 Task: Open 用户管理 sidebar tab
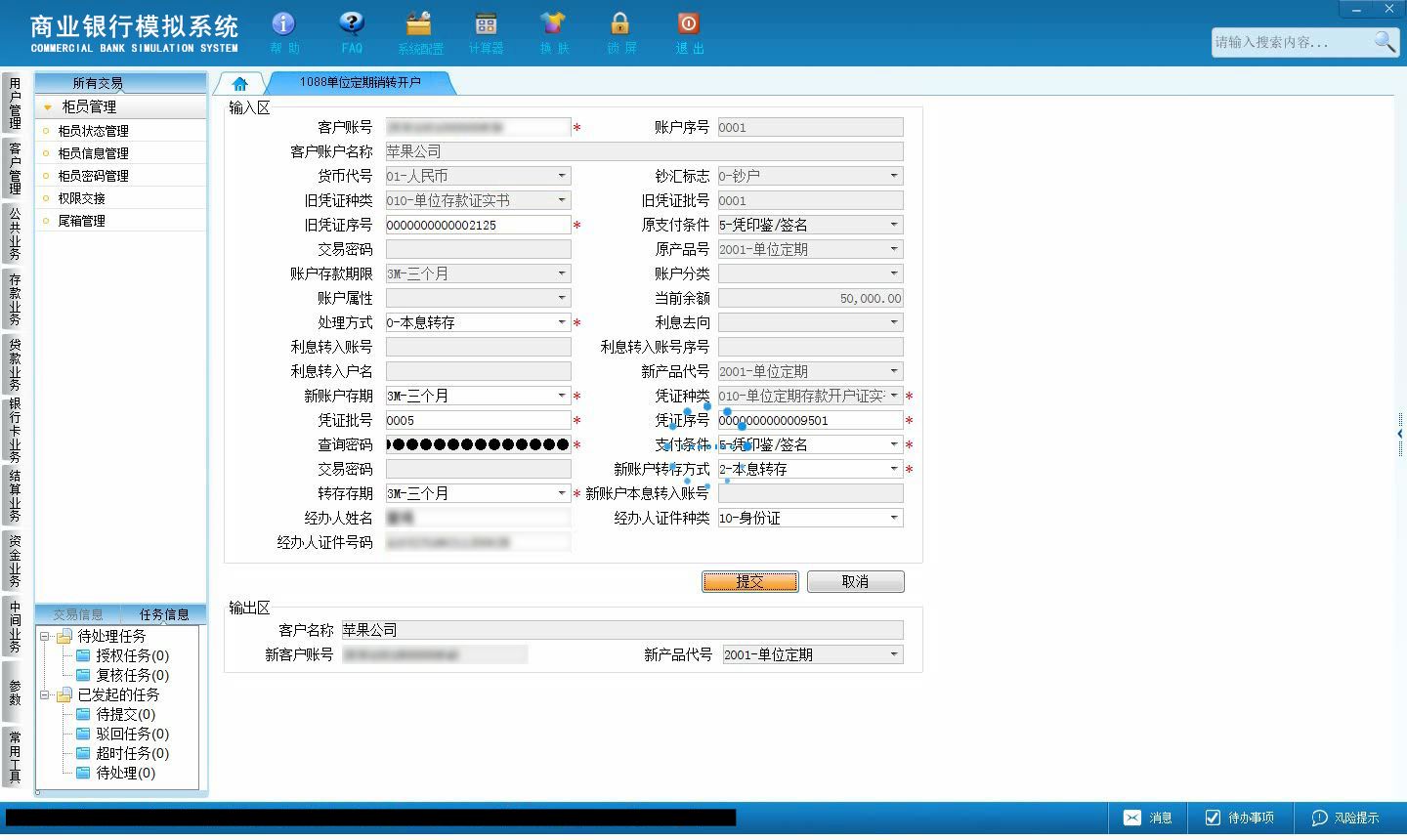click(x=14, y=104)
